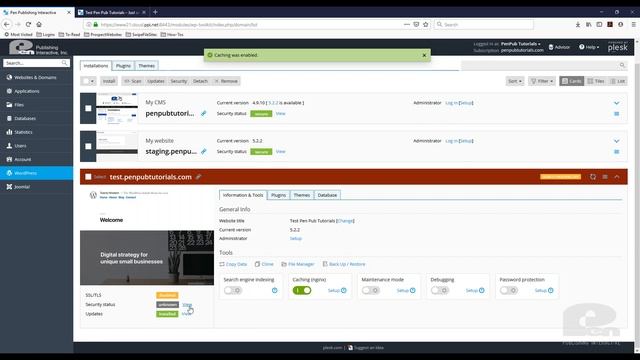Open PenPub Tutorials user dropdown
The width and height of the screenshot is (640, 360).
click(520, 44)
